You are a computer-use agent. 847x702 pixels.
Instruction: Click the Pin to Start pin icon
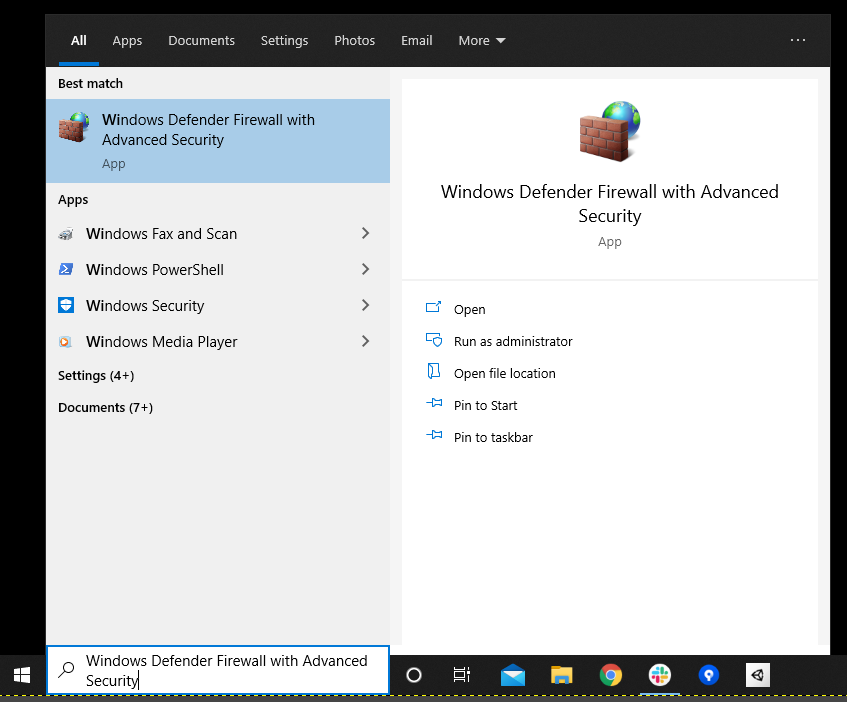pyautogui.click(x=434, y=403)
